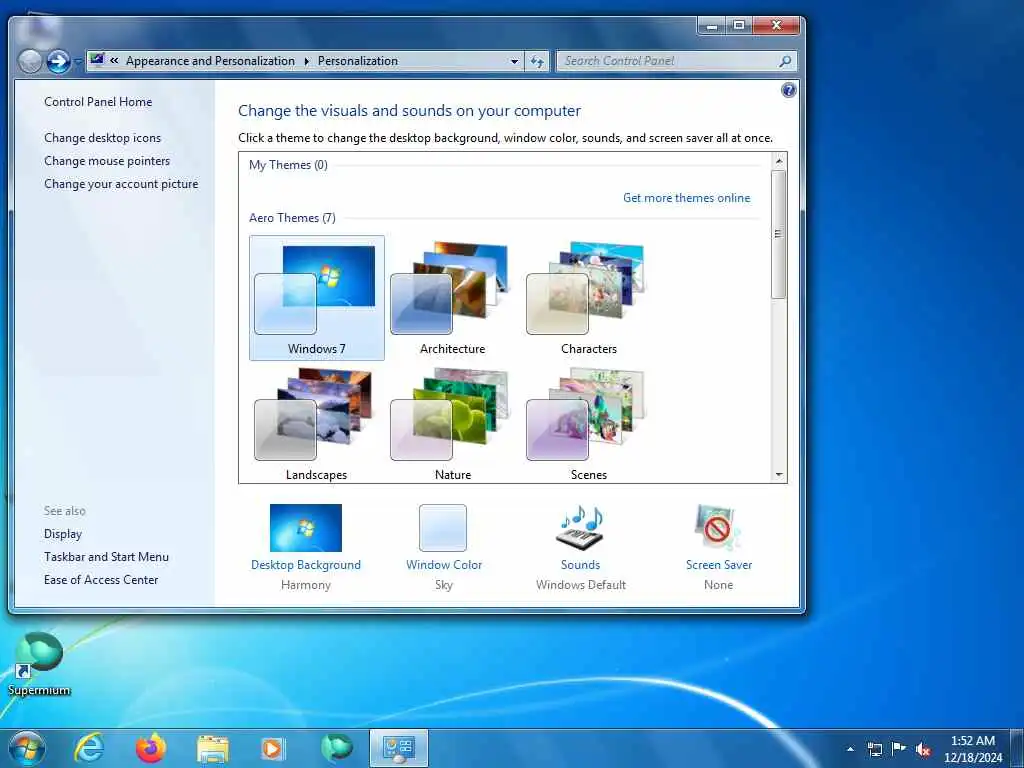Open Change desktop icons

103,138
